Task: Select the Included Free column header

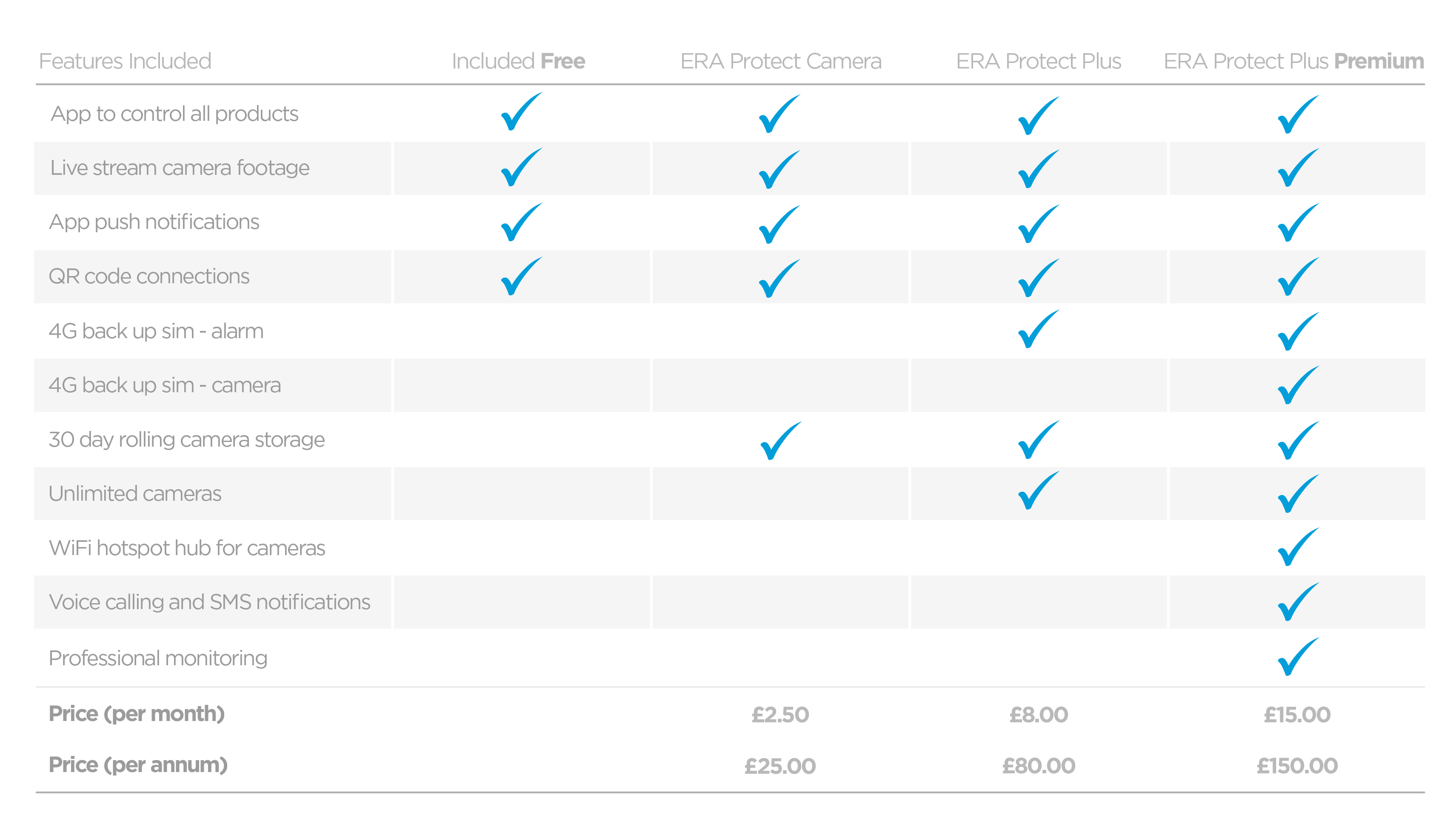Action: [x=518, y=61]
